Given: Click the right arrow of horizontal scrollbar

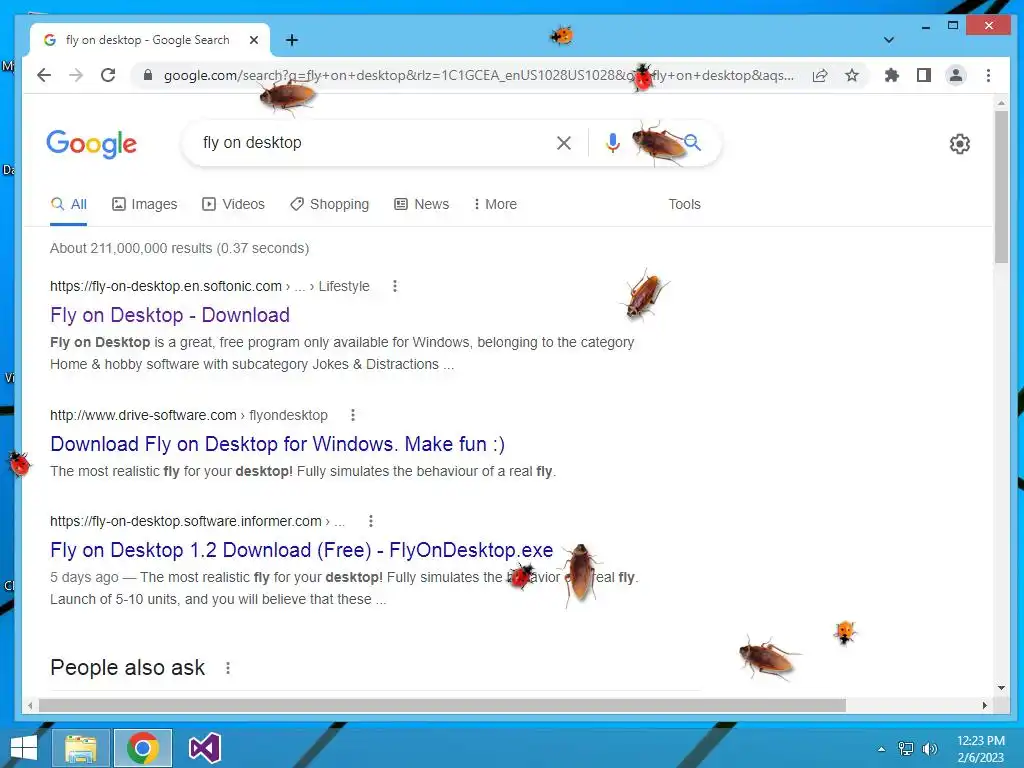Looking at the screenshot, I should point(985,705).
